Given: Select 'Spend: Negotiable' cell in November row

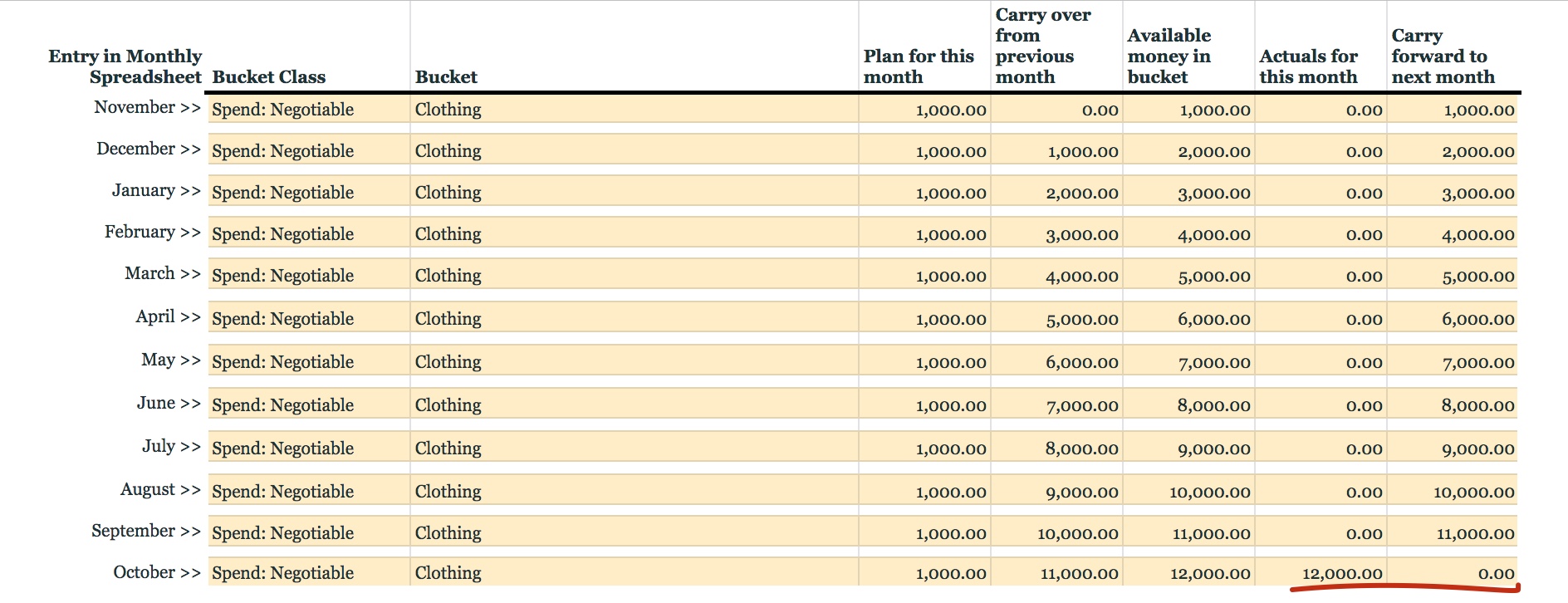Looking at the screenshot, I should pos(309,109).
